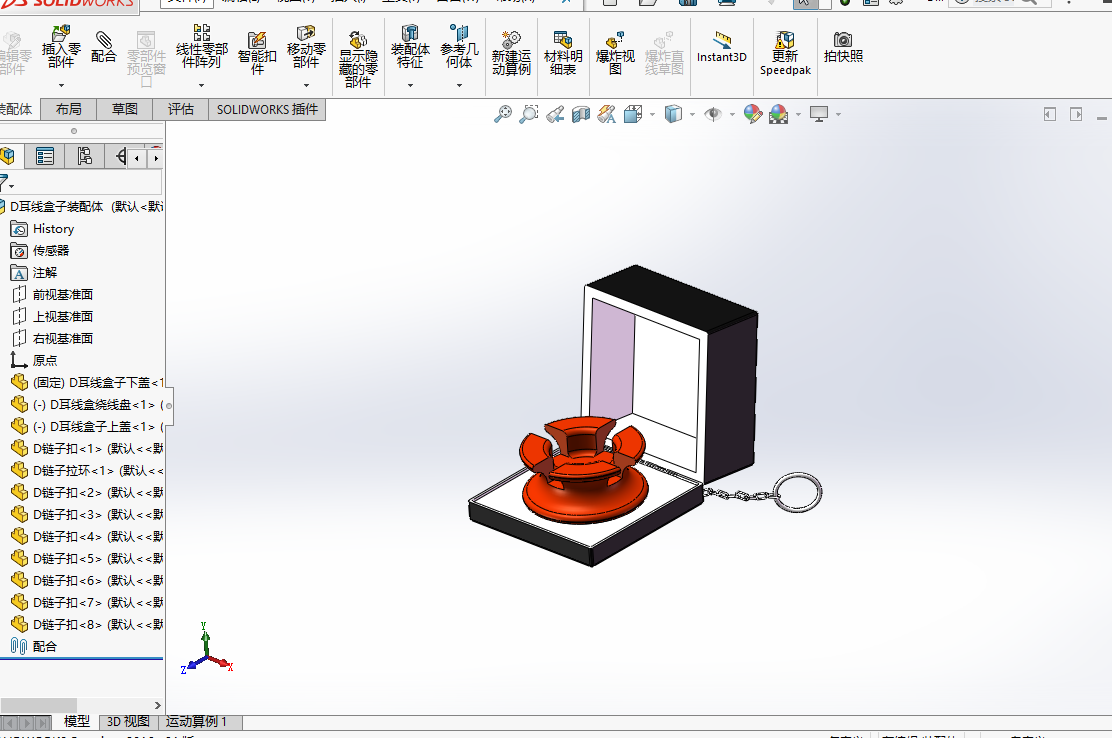The width and height of the screenshot is (1112, 738).
Task: Click the View Orientation cube icon
Action: pos(633,113)
